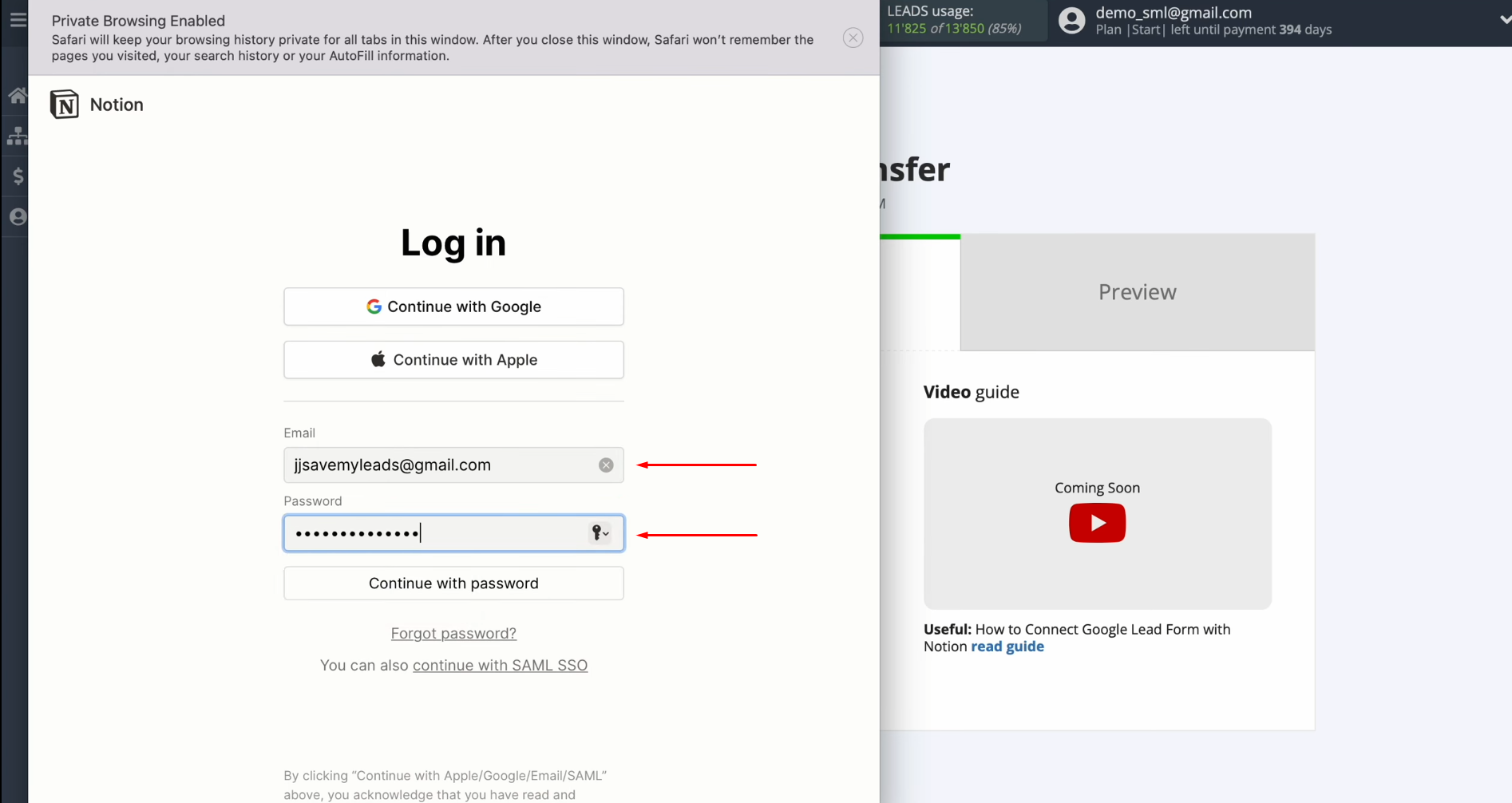Image resolution: width=1512 pixels, height=803 pixels.
Task: Click Continue with password button
Action: click(453, 583)
